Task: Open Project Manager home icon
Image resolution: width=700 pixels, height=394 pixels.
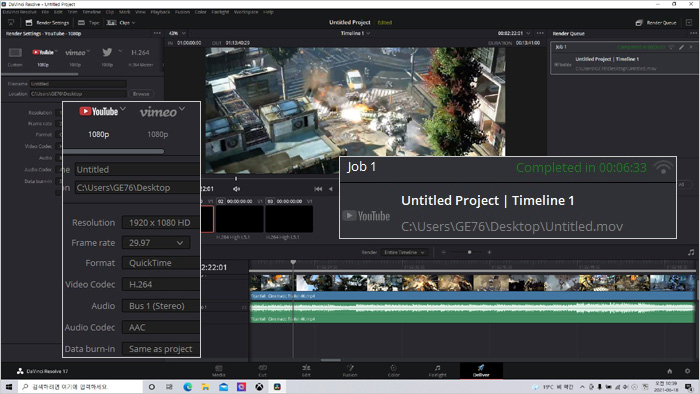Action: [670, 371]
